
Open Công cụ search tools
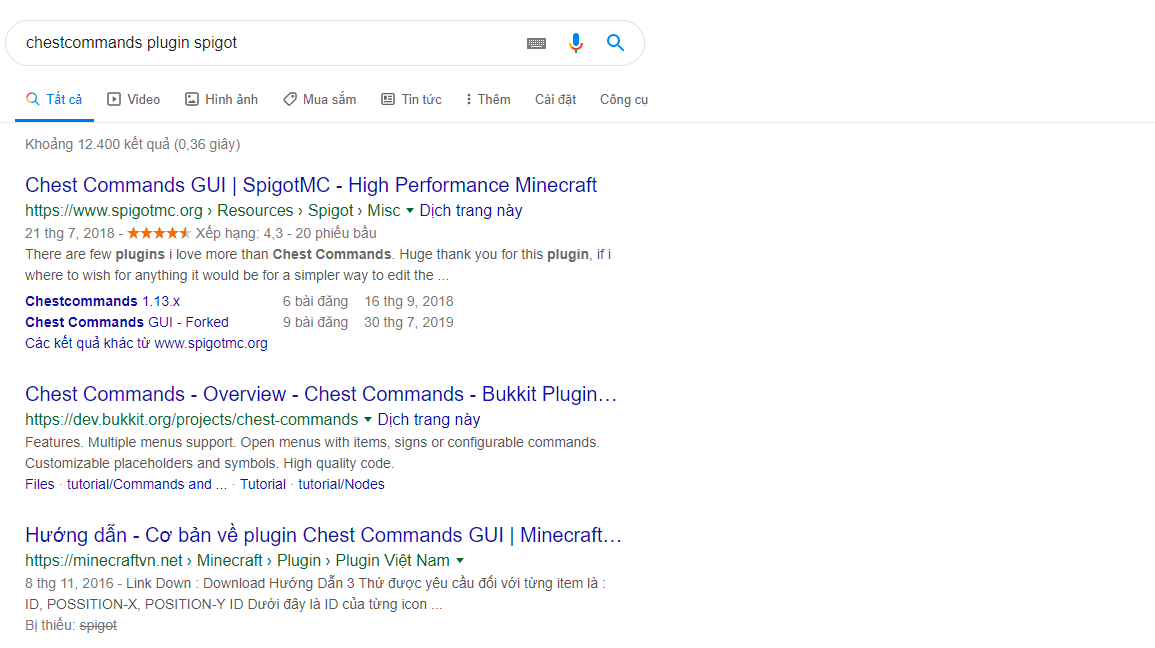point(624,99)
